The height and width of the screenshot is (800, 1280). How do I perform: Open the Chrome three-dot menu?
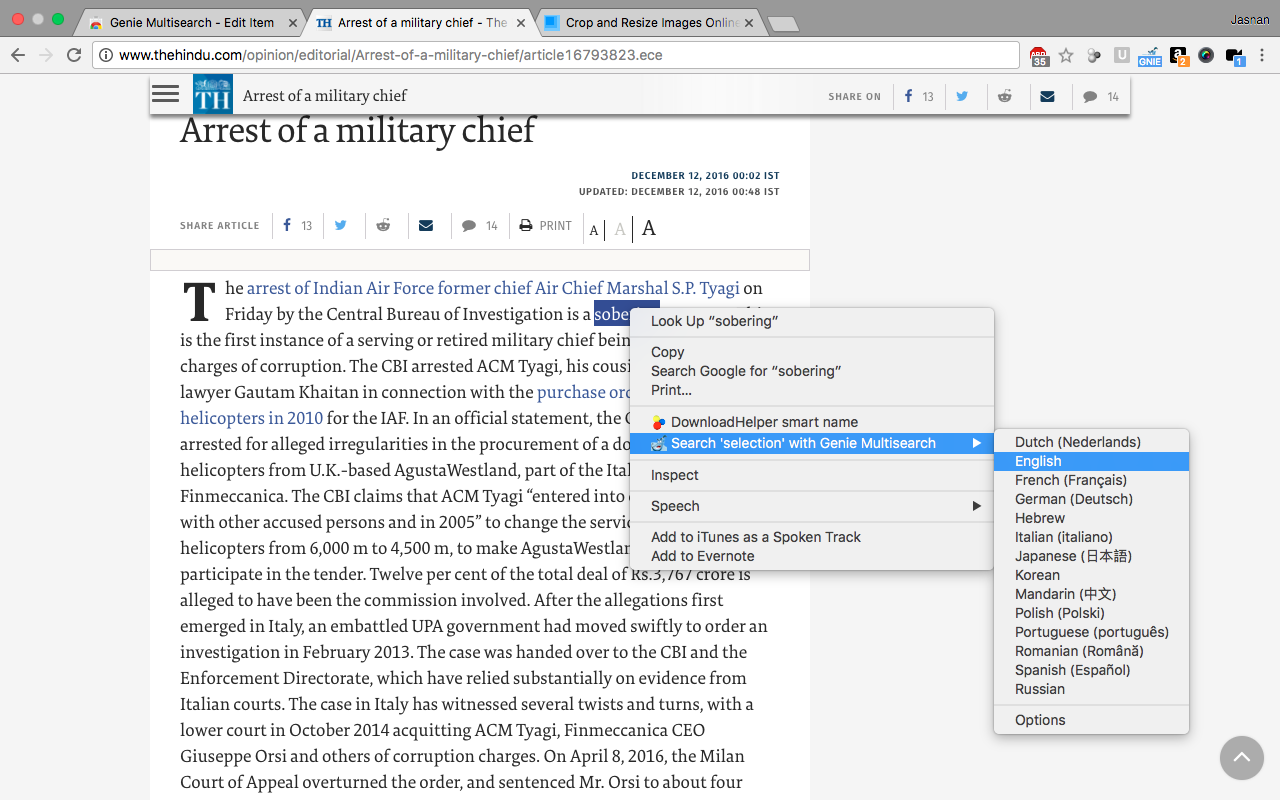click(x=1262, y=55)
